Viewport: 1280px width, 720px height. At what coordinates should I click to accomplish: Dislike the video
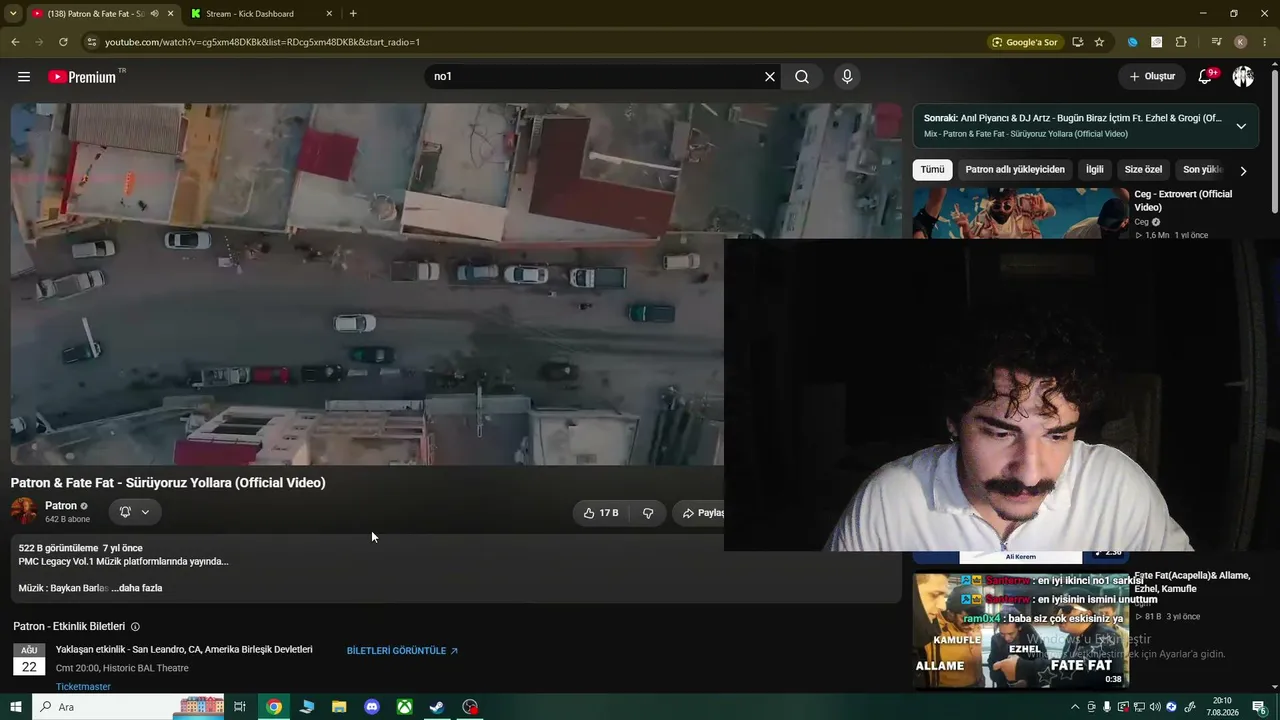click(x=648, y=513)
